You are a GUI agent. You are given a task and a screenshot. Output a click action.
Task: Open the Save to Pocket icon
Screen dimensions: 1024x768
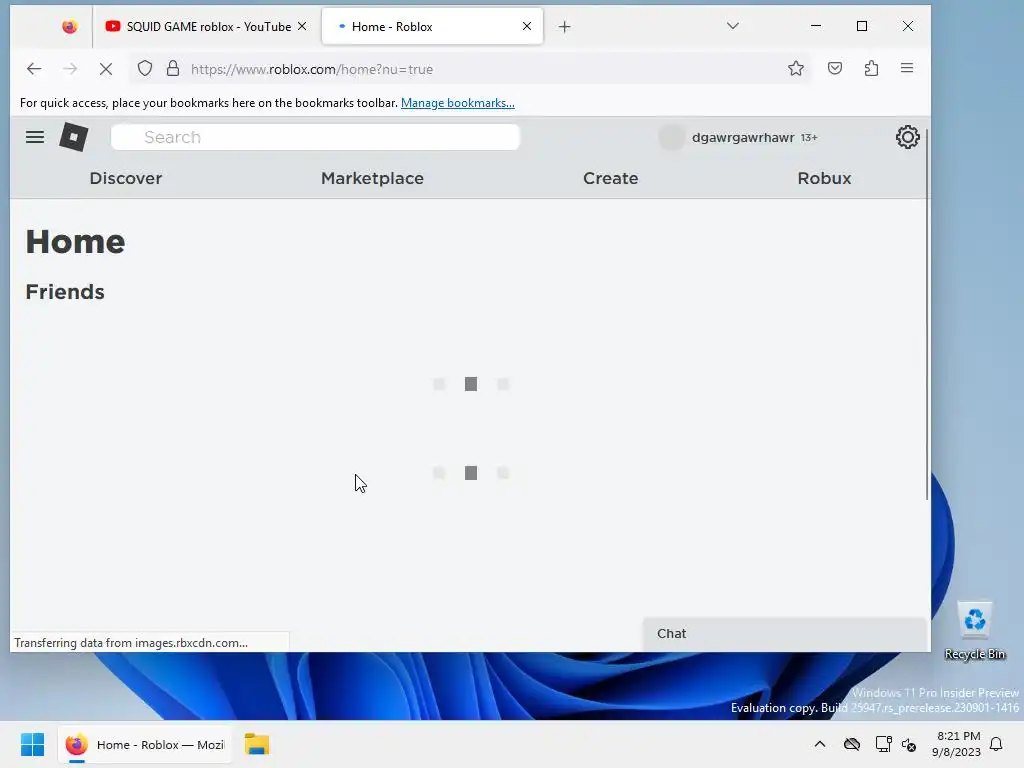coord(835,69)
